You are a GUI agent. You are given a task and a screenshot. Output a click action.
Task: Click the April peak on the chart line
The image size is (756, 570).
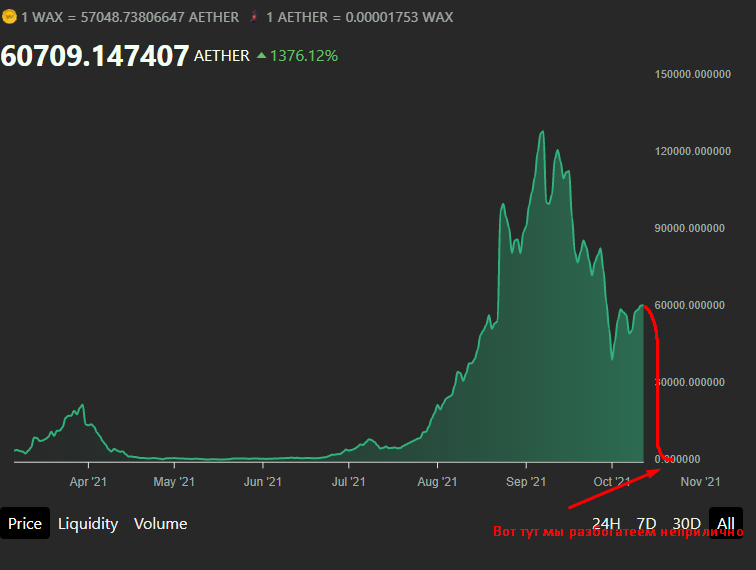[x=82, y=405]
